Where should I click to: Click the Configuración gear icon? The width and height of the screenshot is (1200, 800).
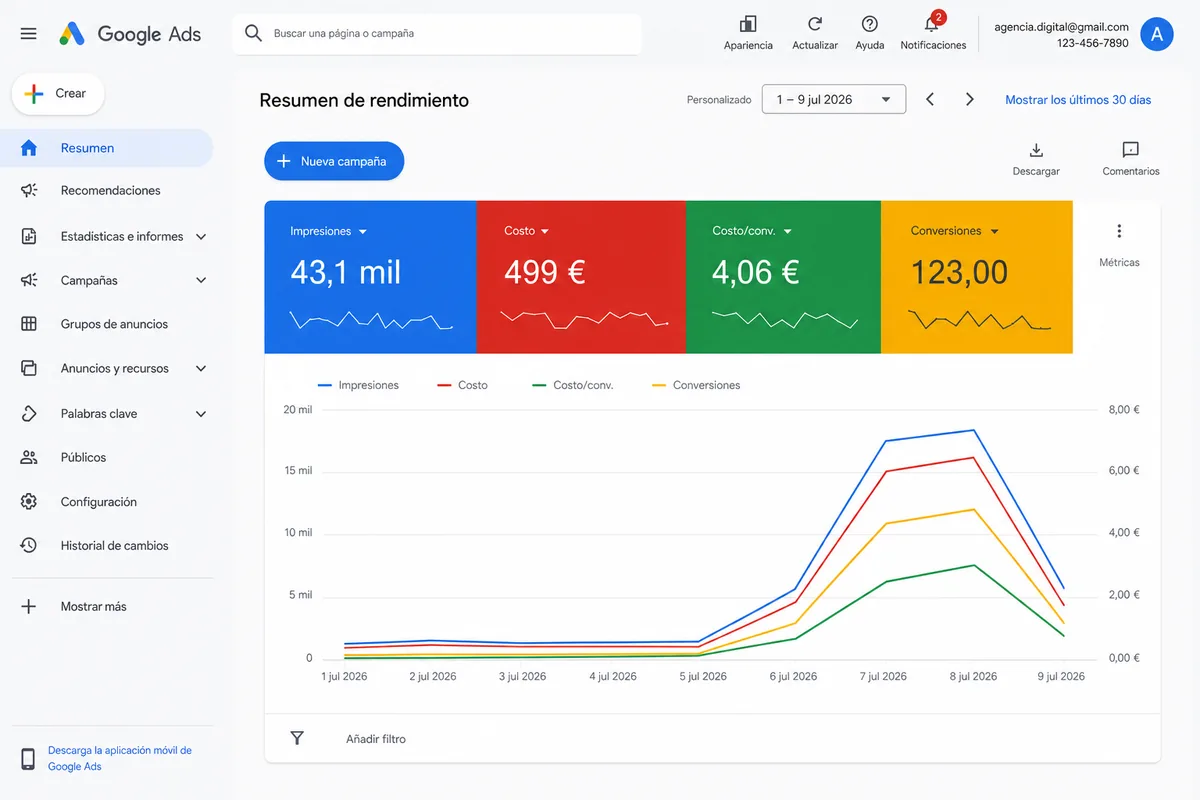[x=29, y=501]
